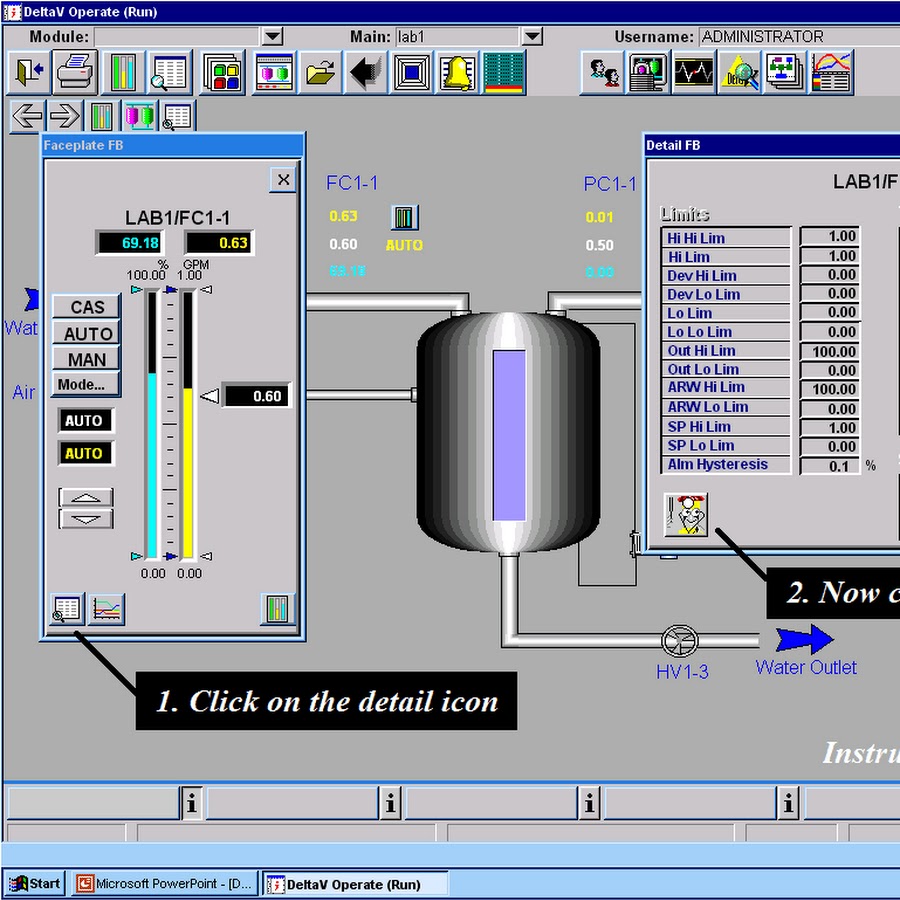Open faceplate bars icon in main toolbar
900x900 pixels.
(122, 72)
